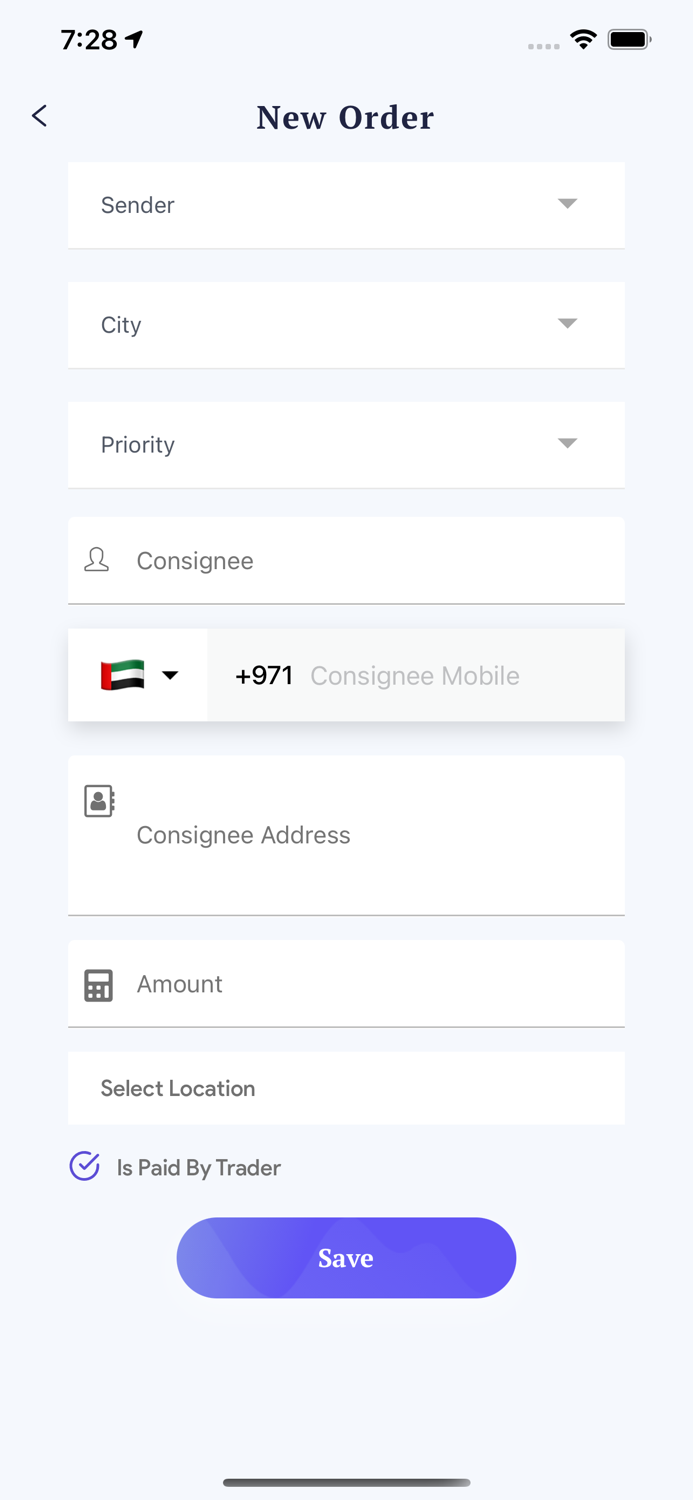This screenshot has width=693, height=1500.
Task: Click the Amount calculator icon
Action: 98,985
